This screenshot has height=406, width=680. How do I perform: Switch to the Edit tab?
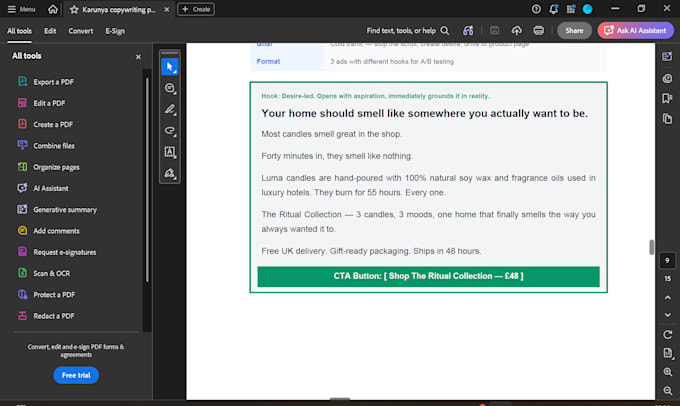click(50, 31)
